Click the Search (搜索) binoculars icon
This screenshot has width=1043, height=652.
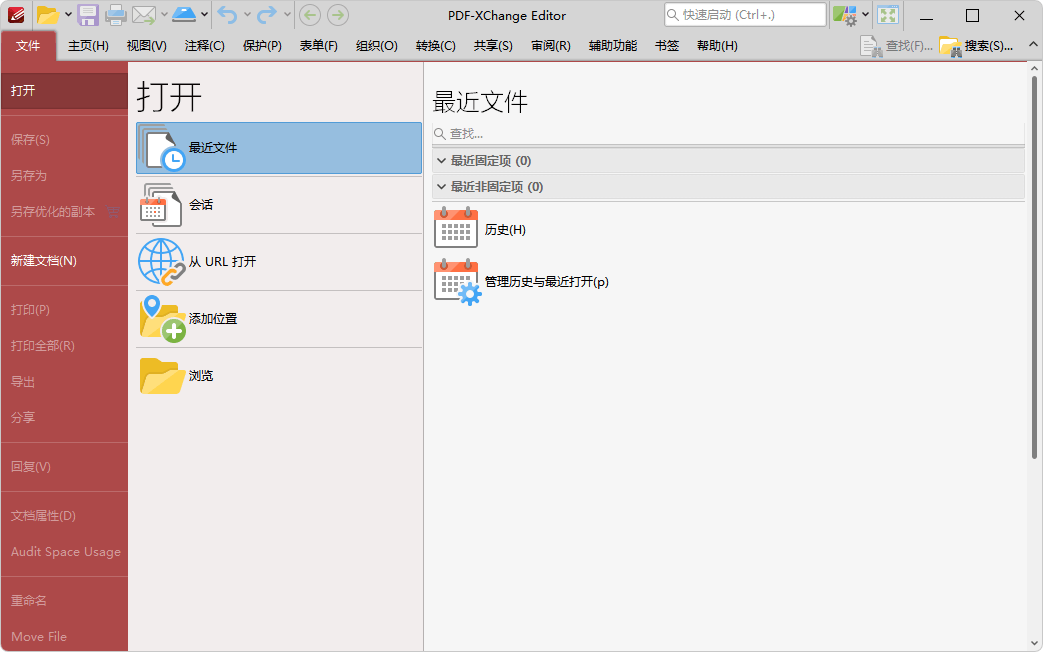click(x=951, y=46)
